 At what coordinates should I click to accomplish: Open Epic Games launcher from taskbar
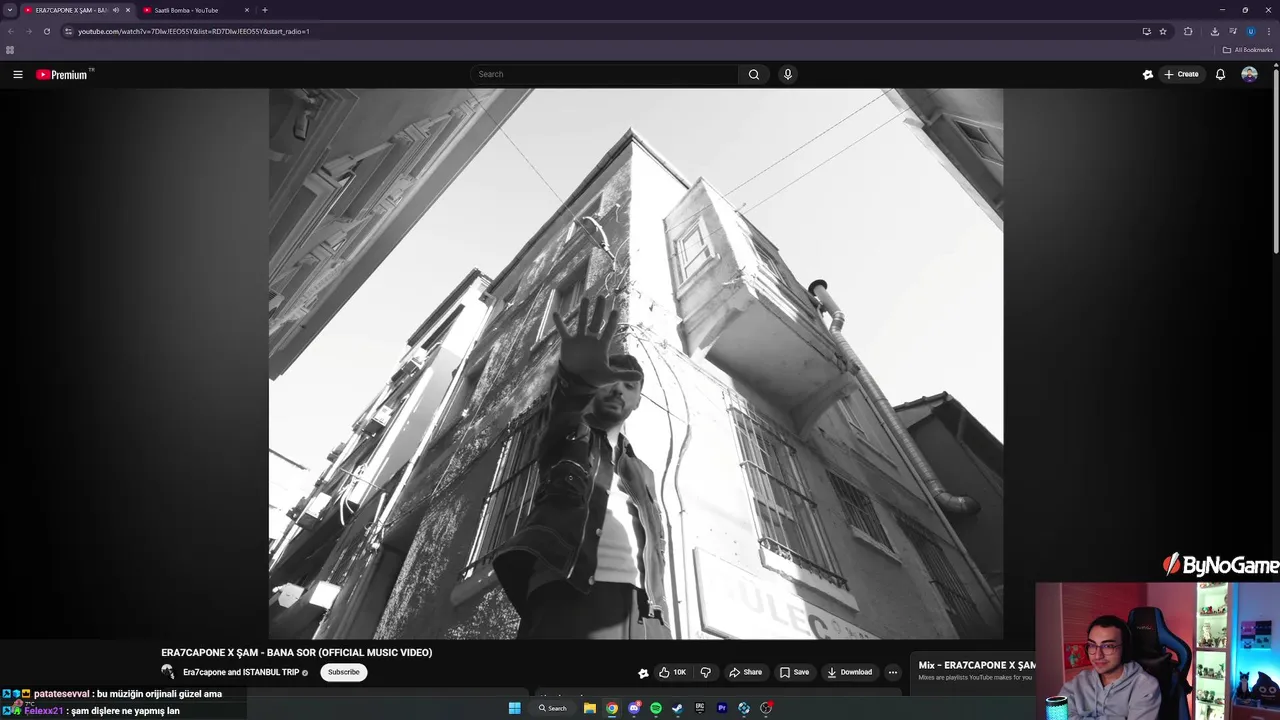coord(700,708)
